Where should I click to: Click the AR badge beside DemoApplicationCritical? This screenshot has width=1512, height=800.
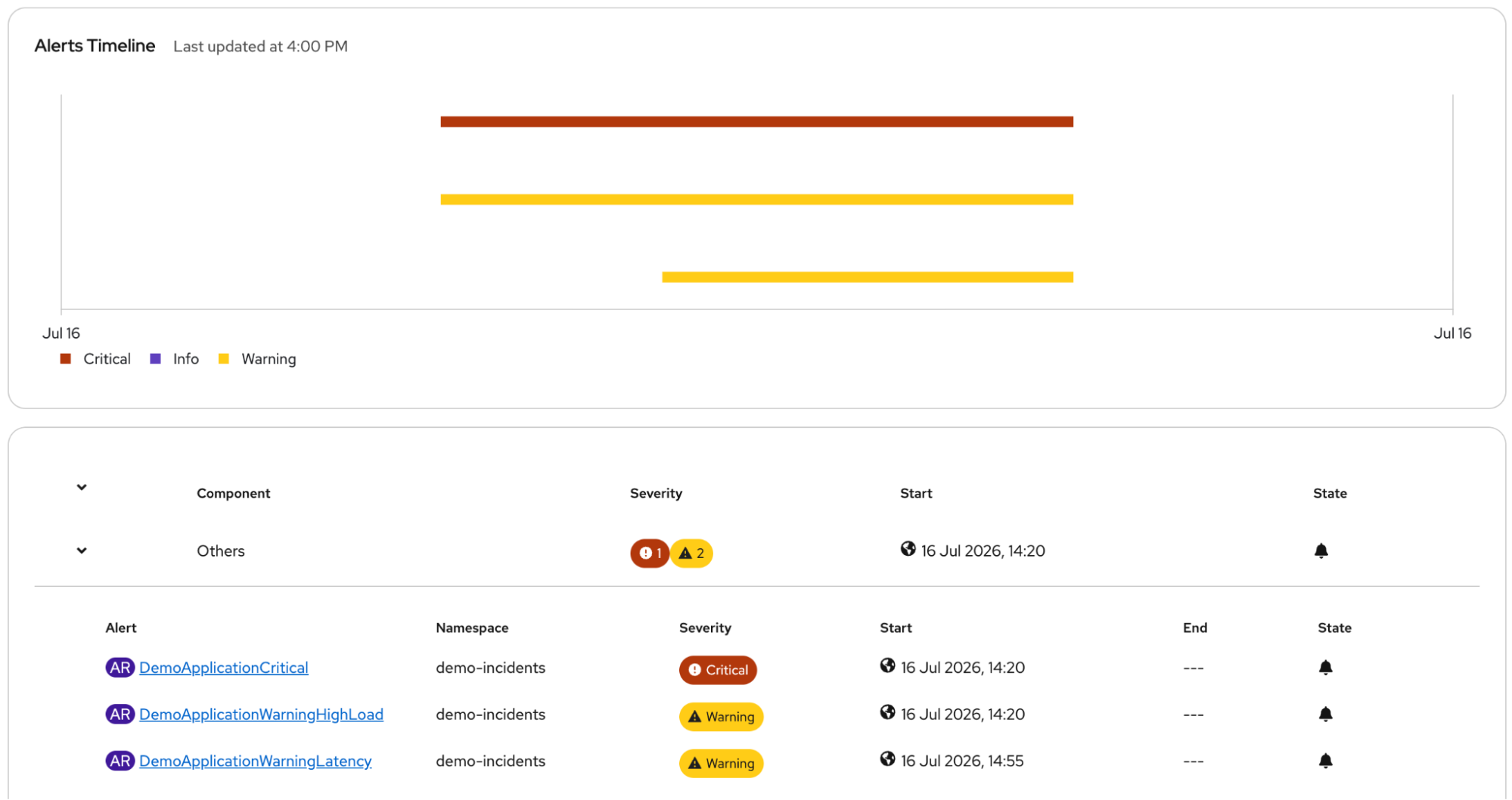click(x=120, y=668)
